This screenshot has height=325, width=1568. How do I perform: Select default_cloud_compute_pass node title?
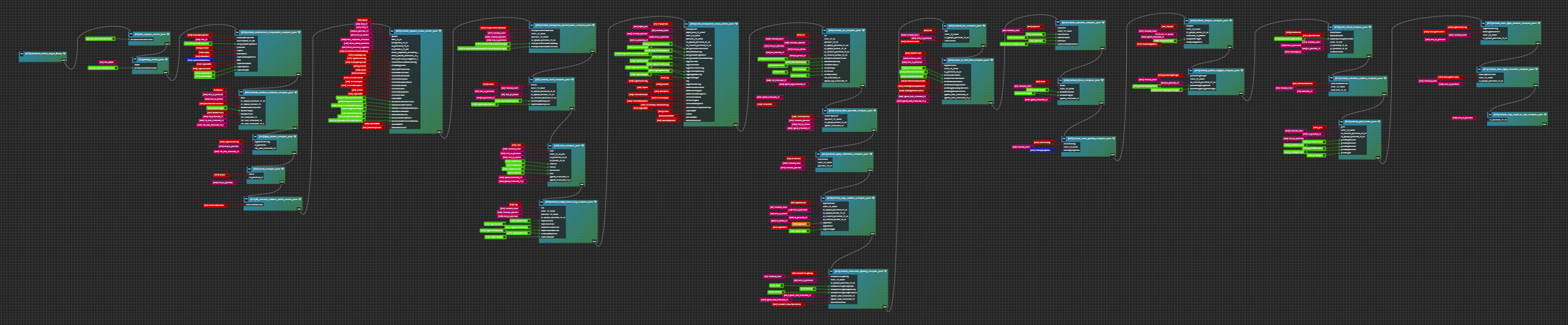[553, 79]
